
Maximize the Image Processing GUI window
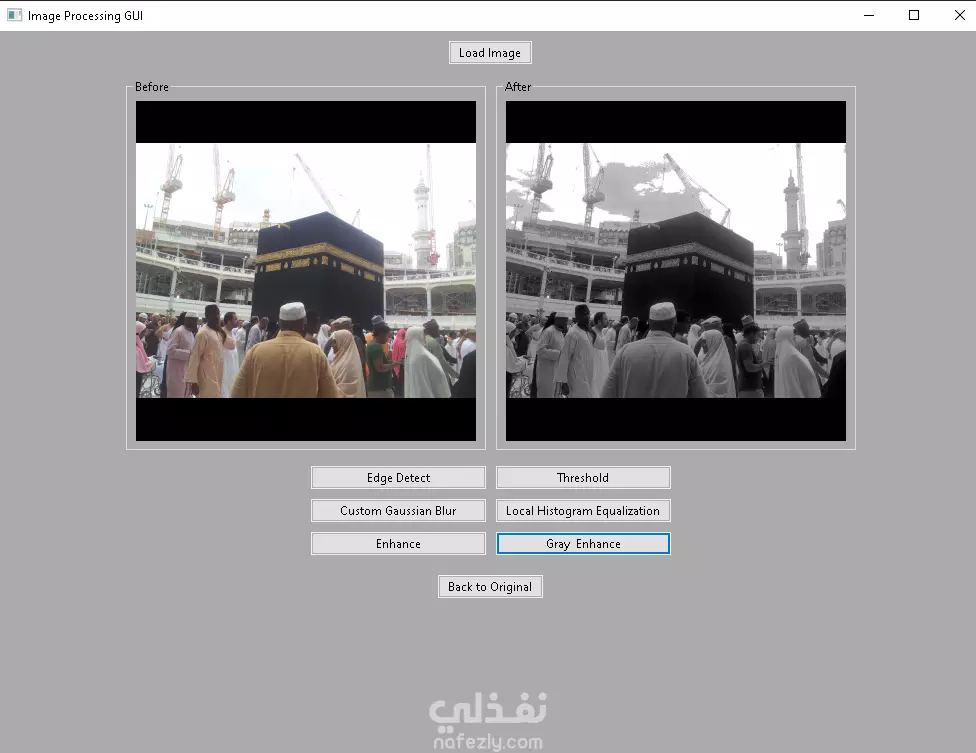[x=914, y=15]
